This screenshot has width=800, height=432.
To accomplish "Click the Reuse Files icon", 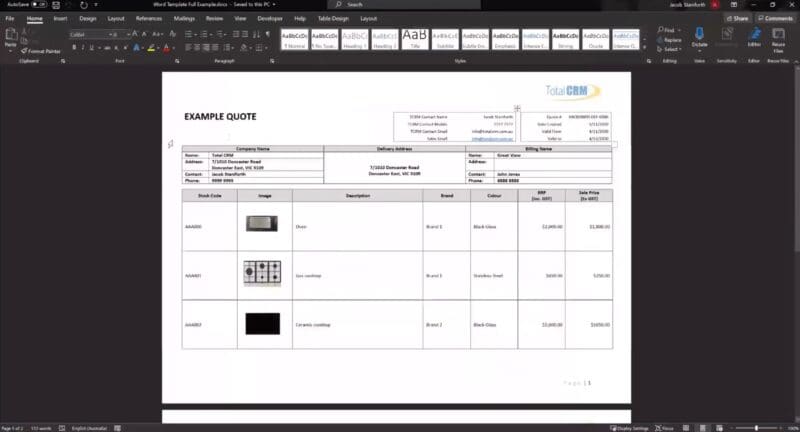I will tap(779, 37).
